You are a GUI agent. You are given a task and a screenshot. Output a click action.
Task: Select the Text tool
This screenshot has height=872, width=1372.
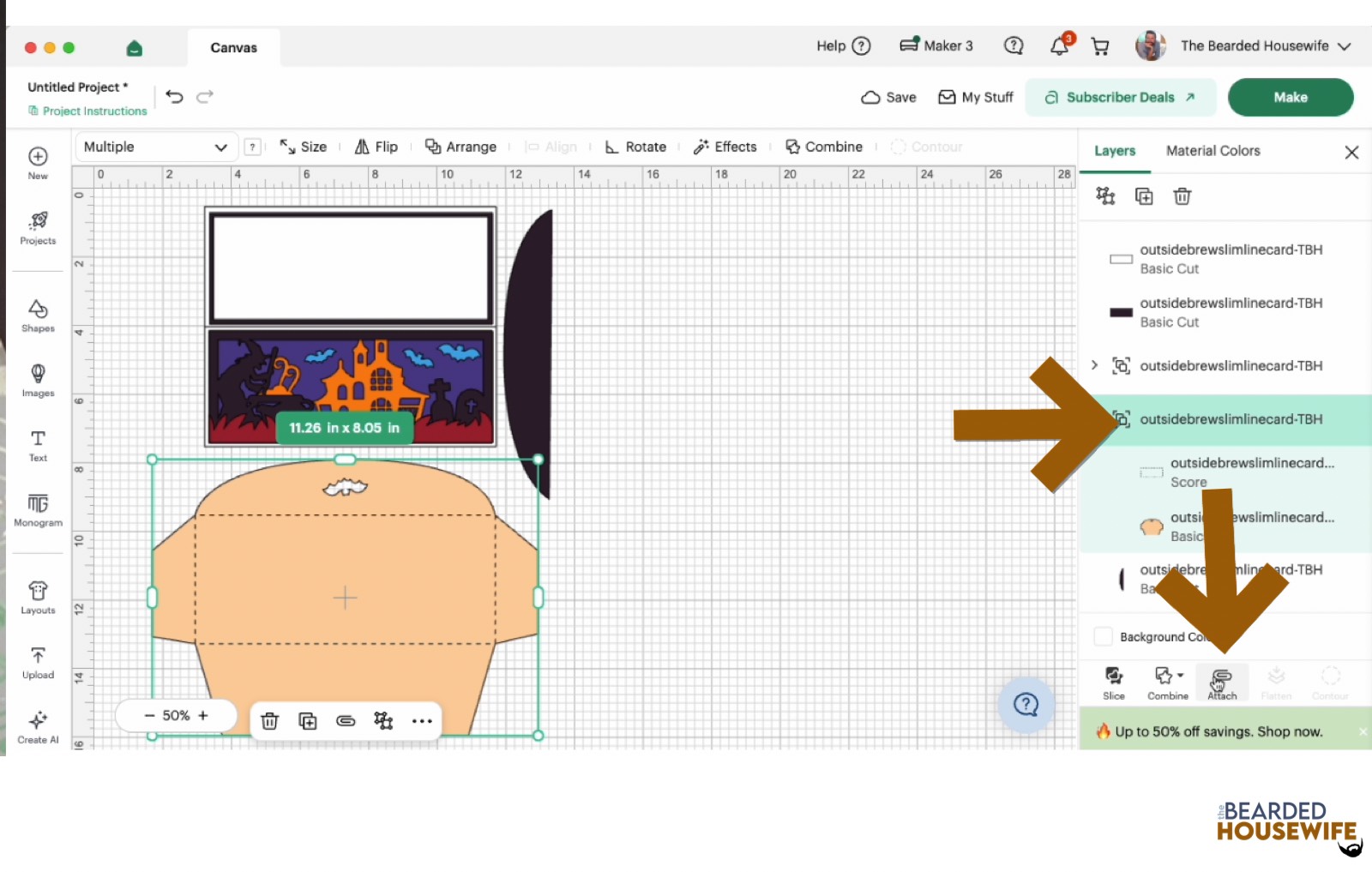click(x=38, y=445)
